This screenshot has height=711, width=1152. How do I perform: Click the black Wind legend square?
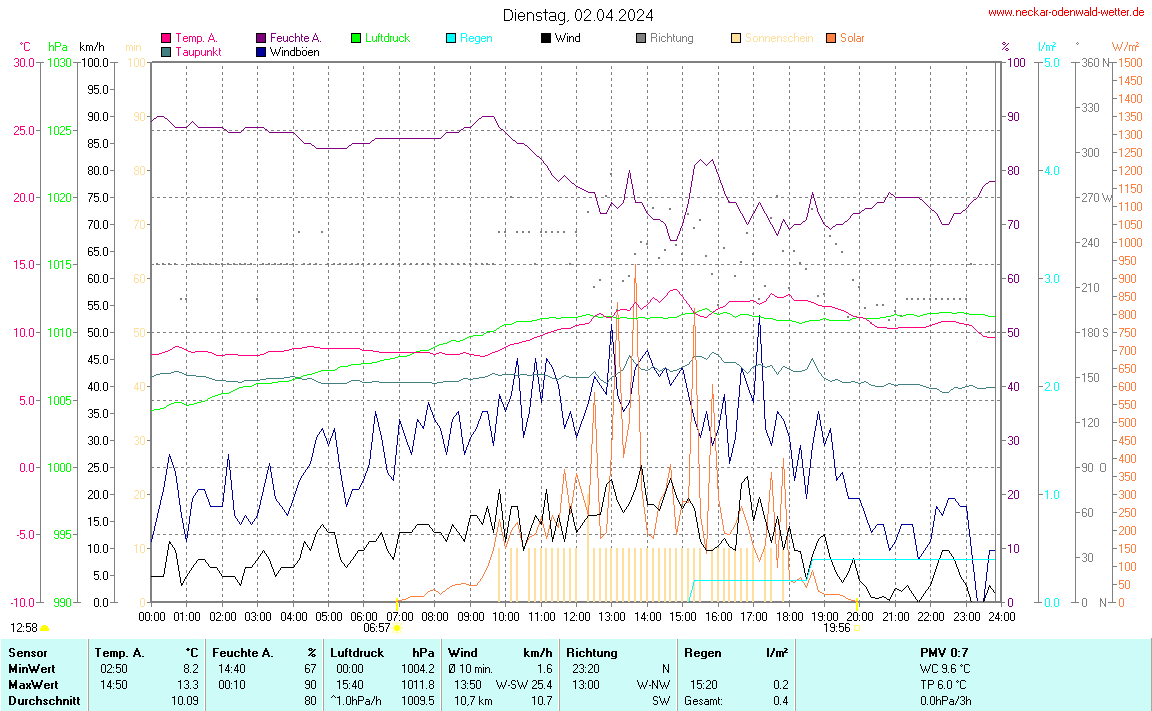coord(546,38)
